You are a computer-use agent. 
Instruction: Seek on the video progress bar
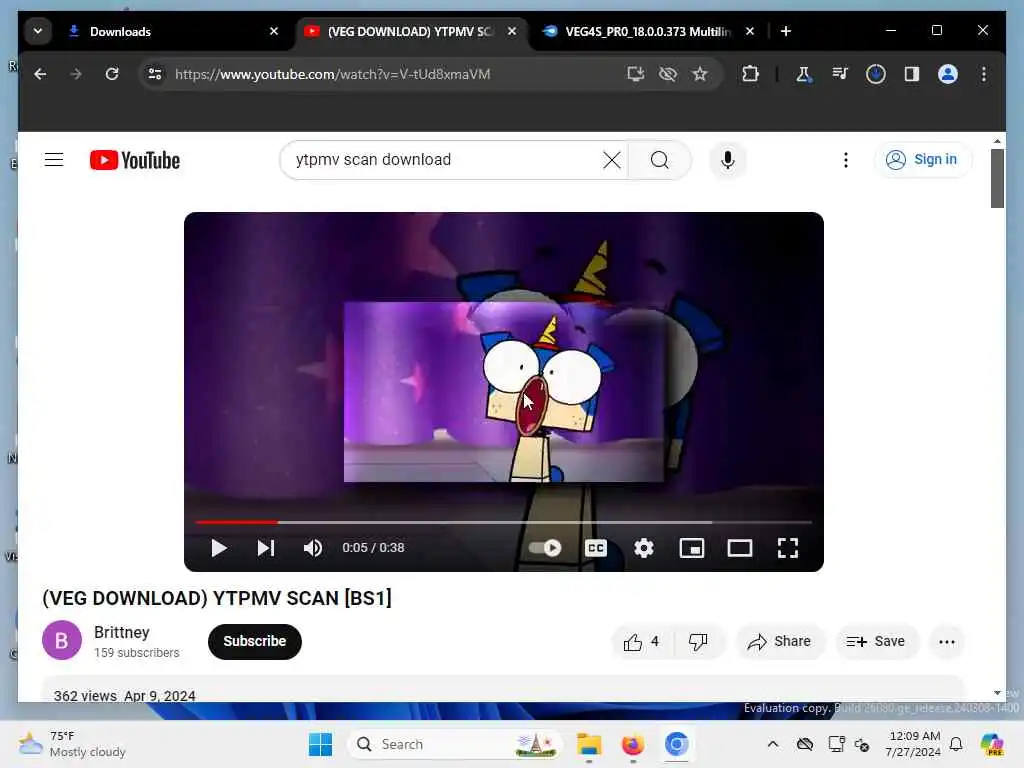click(x=504, y=522)
